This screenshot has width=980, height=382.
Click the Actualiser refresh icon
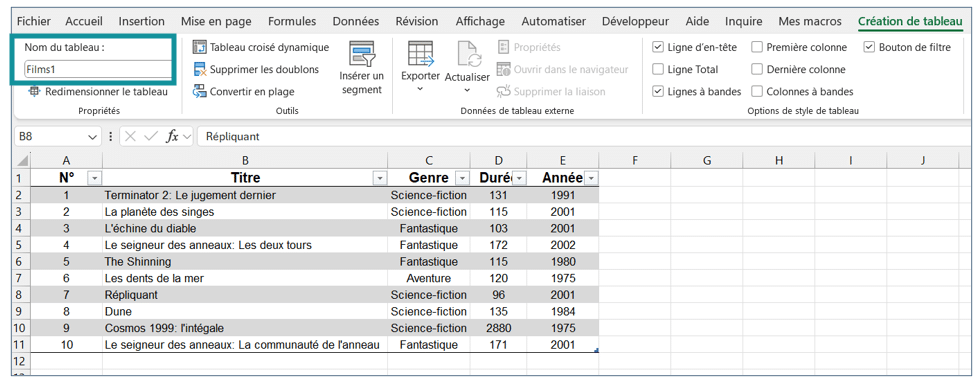pos(467,54)
